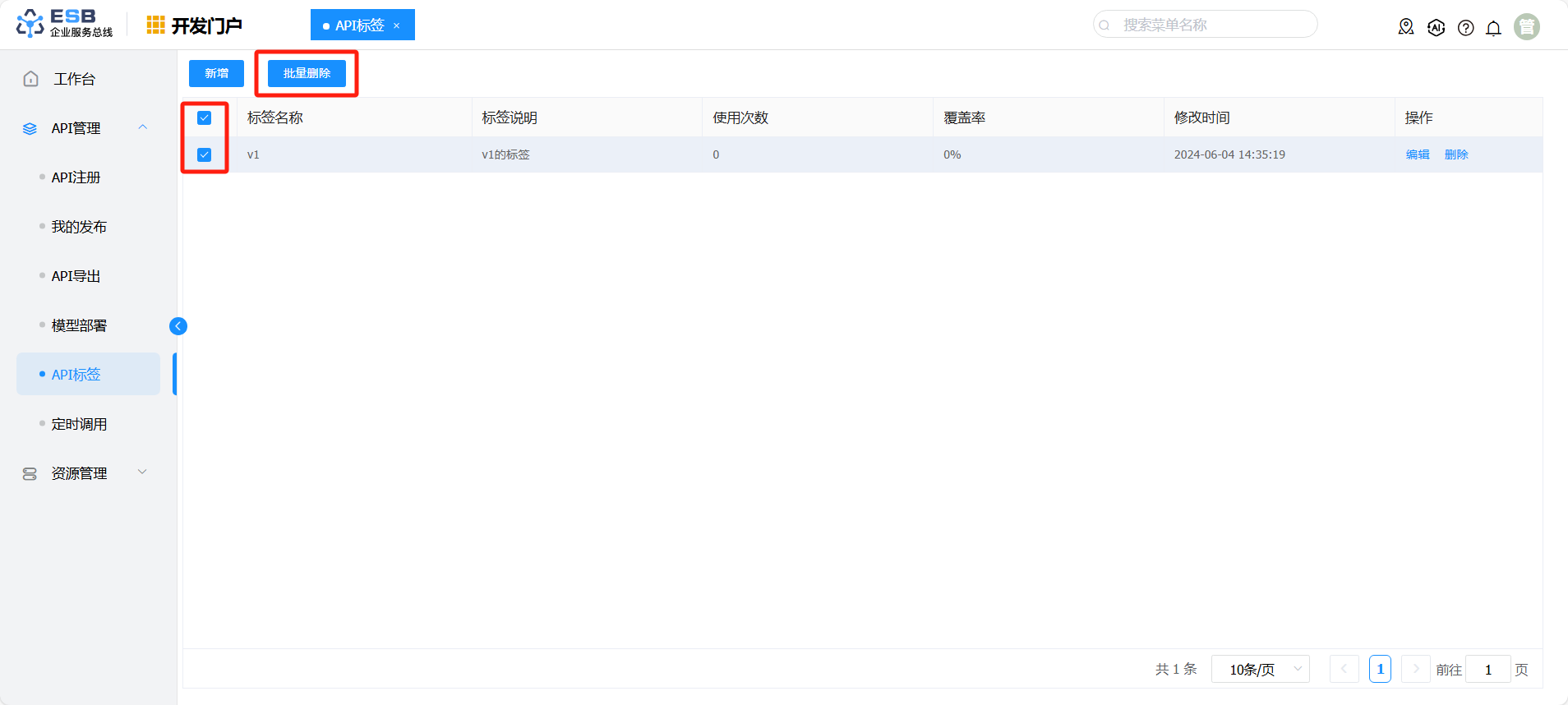This screenshot has width=1568, height=705.
Task: Open the AI assistant icon
Action: pyautogui.click(x=1436, y=27)
